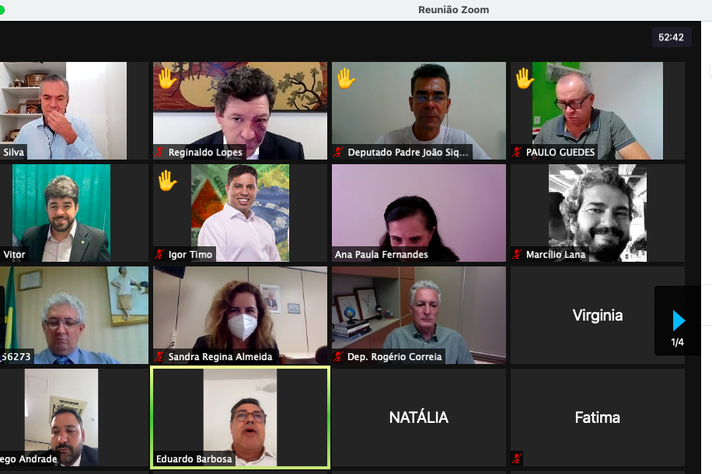Select Ana Paula Fernandes video tile
Image resolution: width=712 pixels, height=474 pixels.
(419, 213)
